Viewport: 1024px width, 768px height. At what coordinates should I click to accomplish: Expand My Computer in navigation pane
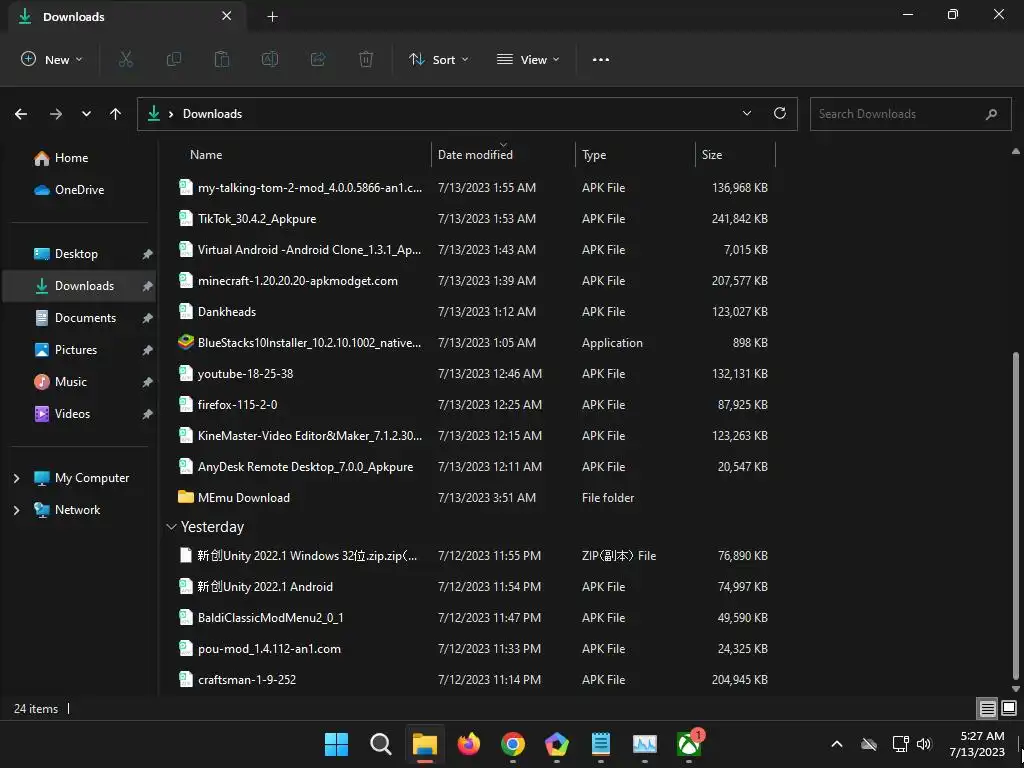[x=16, y=478]
